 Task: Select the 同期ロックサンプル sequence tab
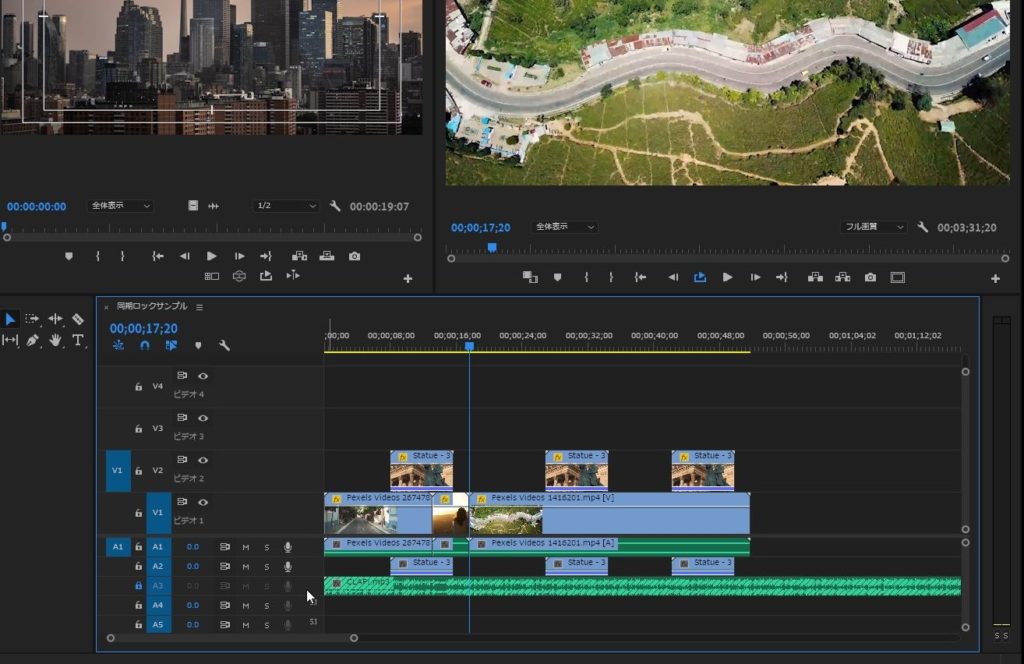153,307
